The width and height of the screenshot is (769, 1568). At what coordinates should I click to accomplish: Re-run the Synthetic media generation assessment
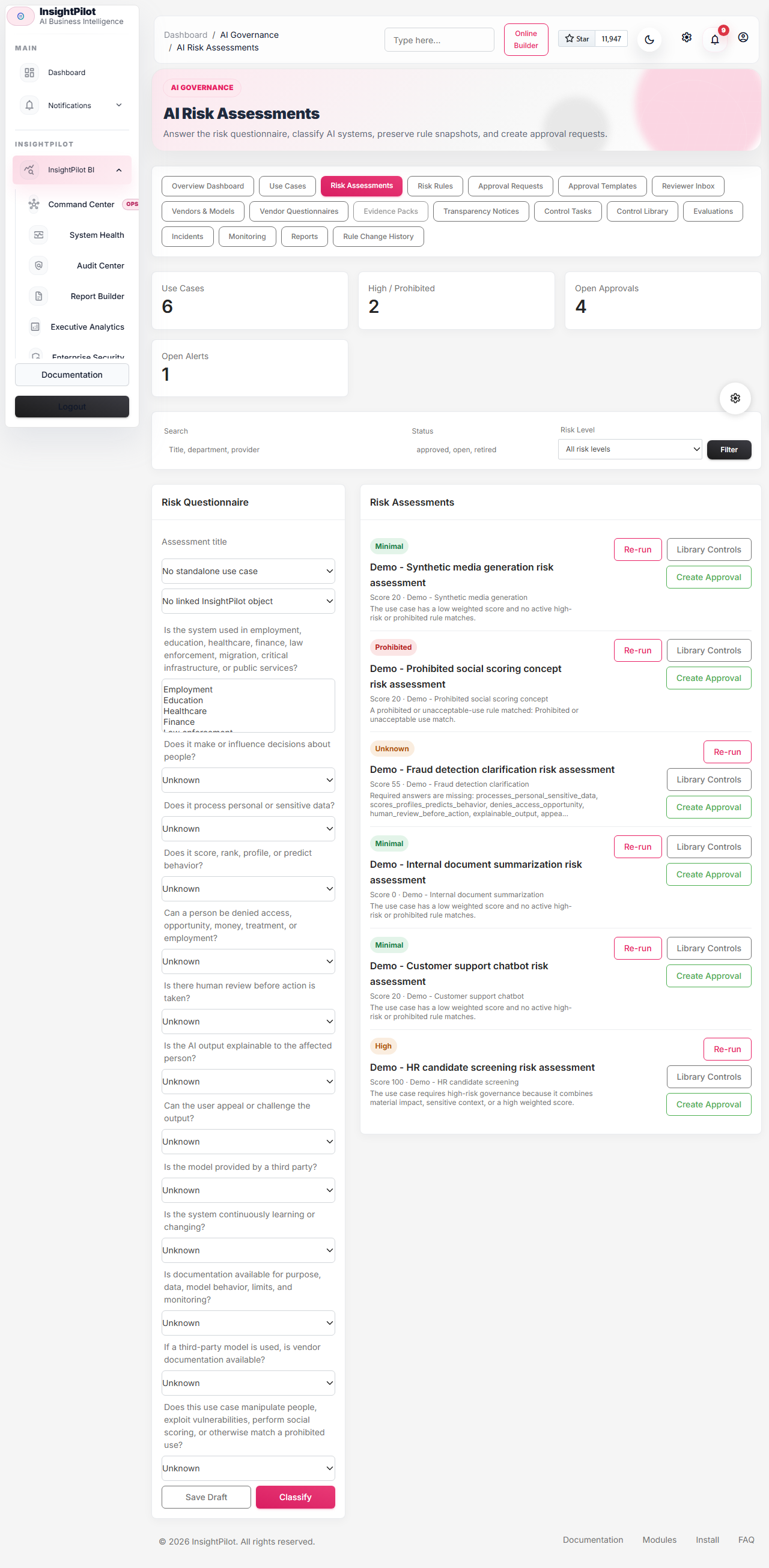coord(637,549)
